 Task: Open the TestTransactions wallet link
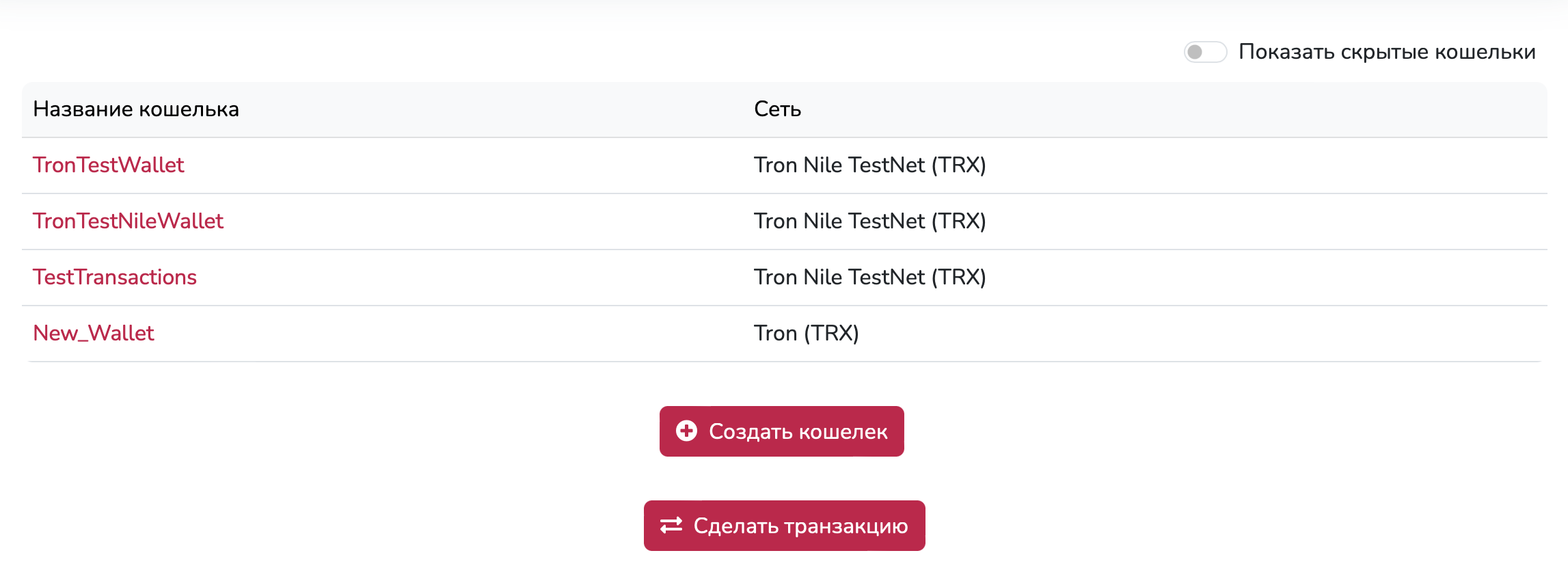115,277
